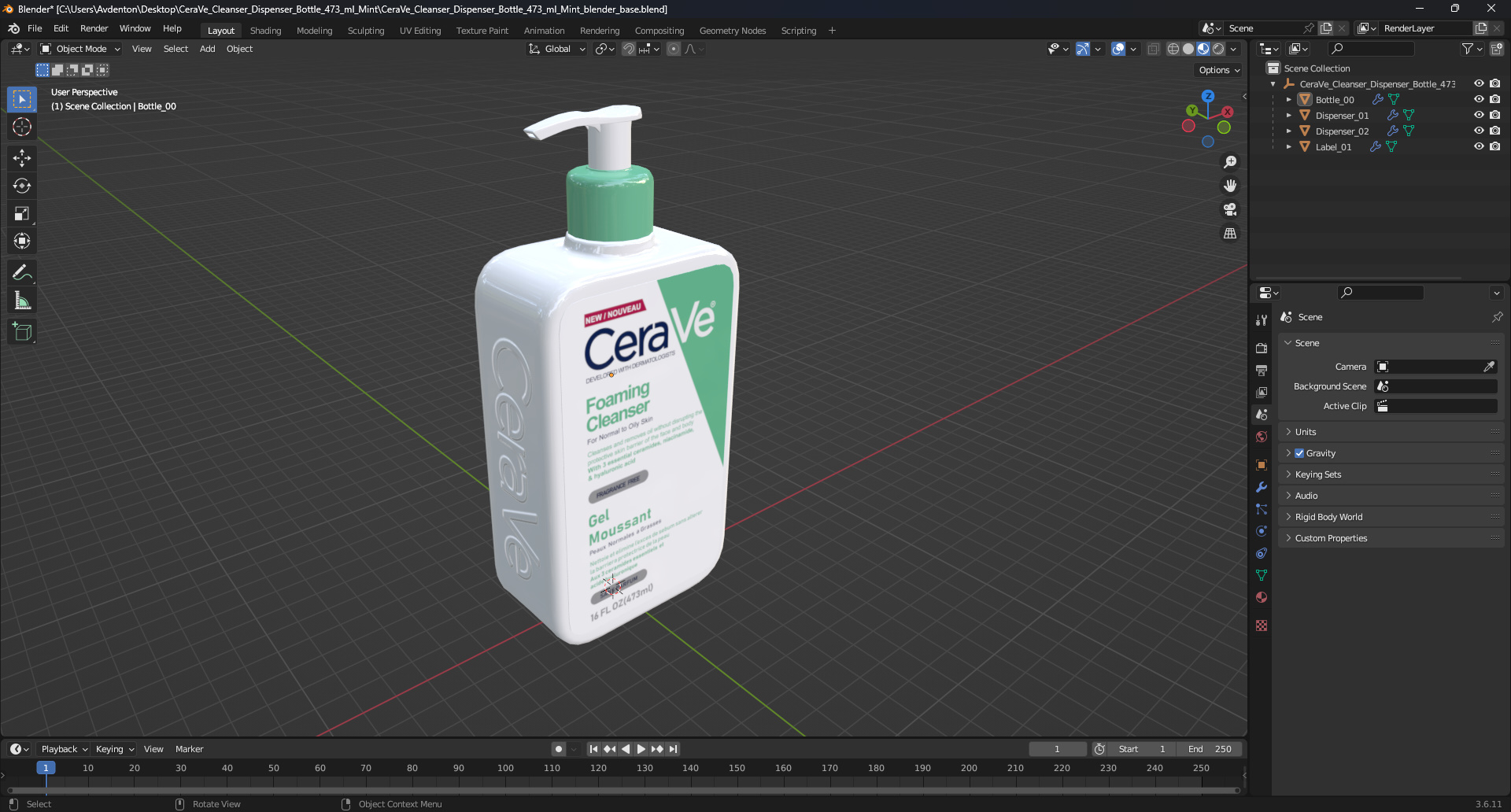Select the Cursor tool

pyautogui.click(x=22, y=127)
